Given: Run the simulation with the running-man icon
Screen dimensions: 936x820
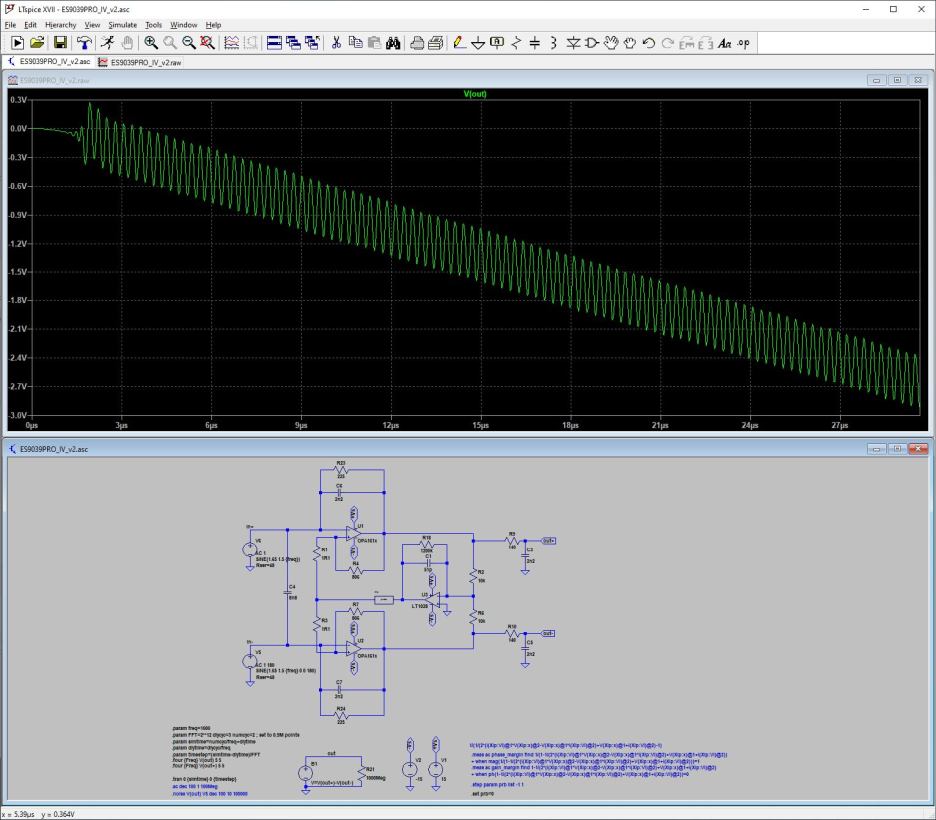Looking at the screenshot, I should [x=107, y=43].
